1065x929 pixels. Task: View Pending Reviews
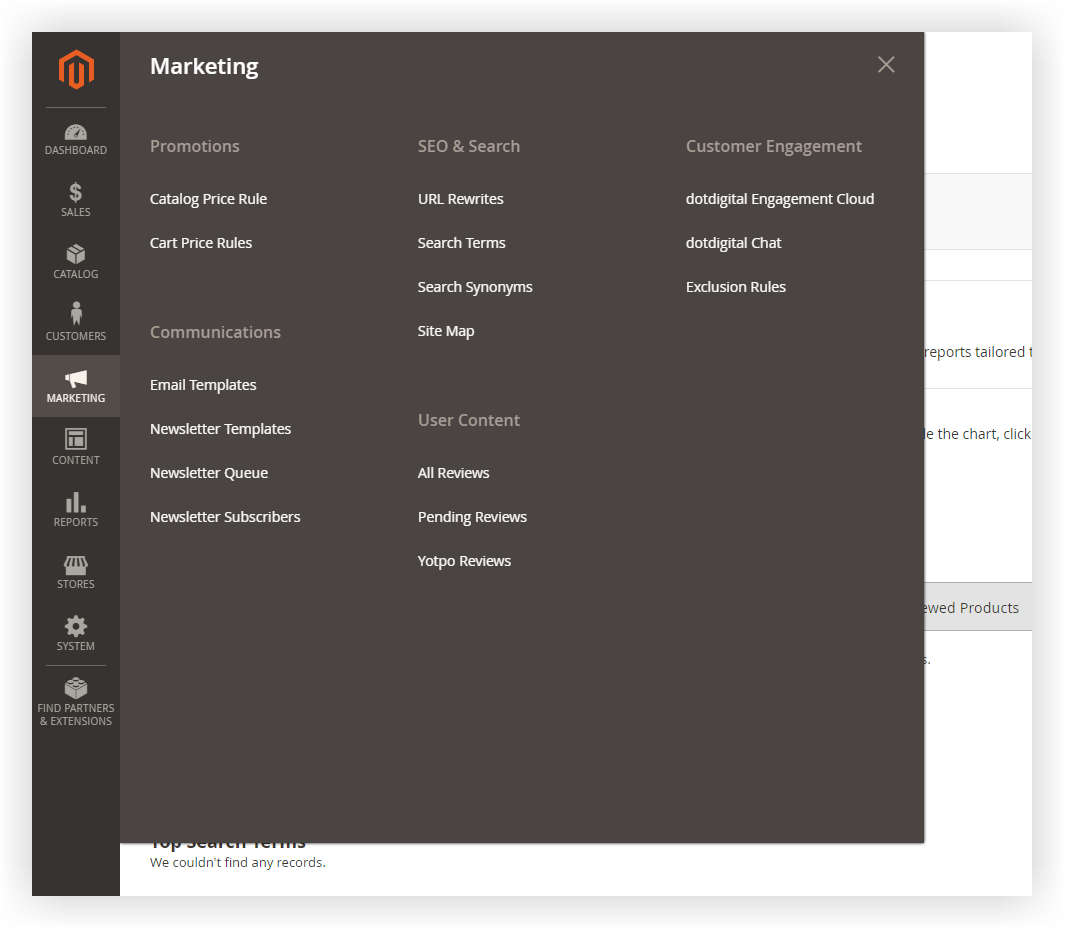472,517
